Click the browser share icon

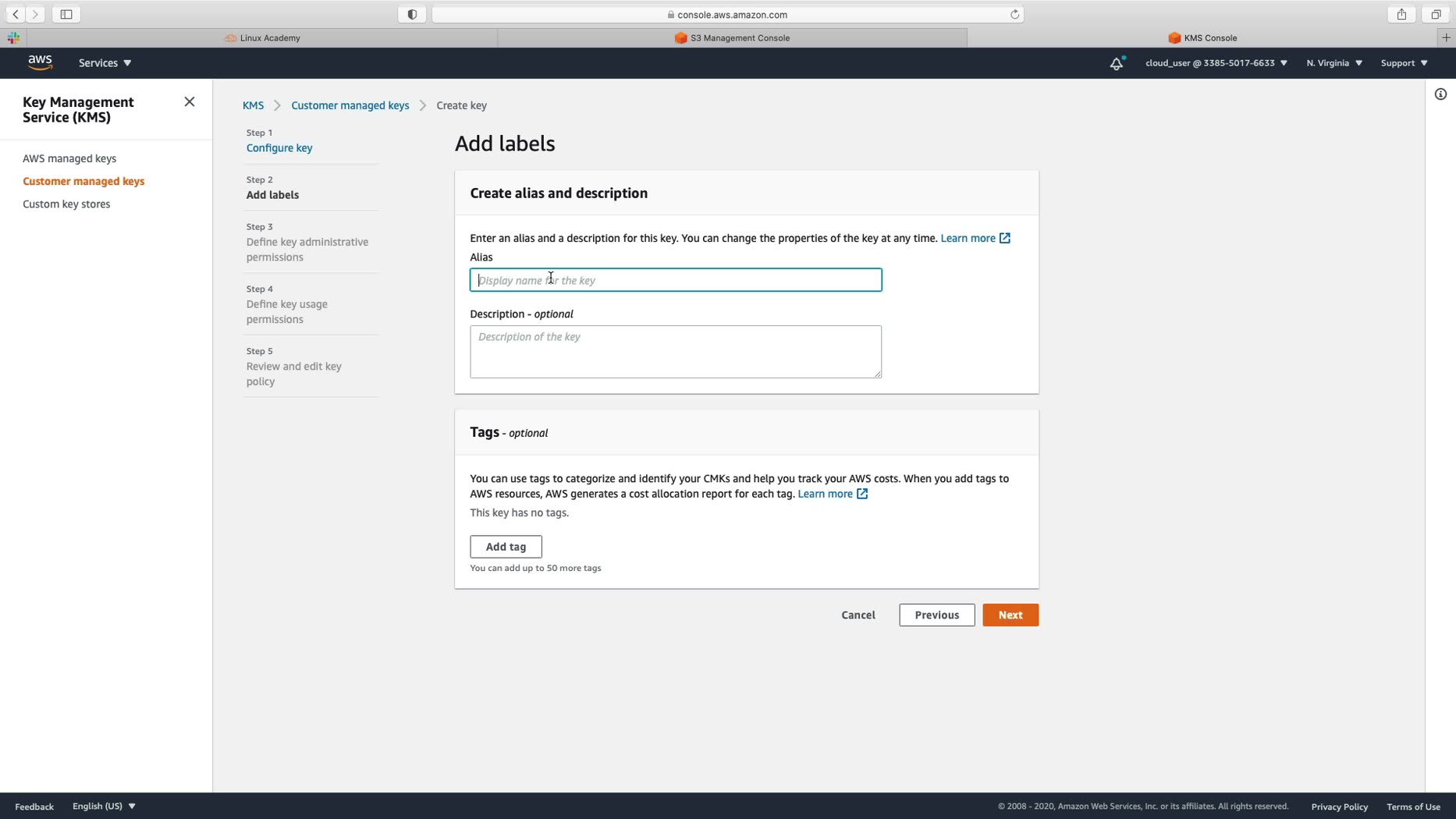(x=1401, y=14)
